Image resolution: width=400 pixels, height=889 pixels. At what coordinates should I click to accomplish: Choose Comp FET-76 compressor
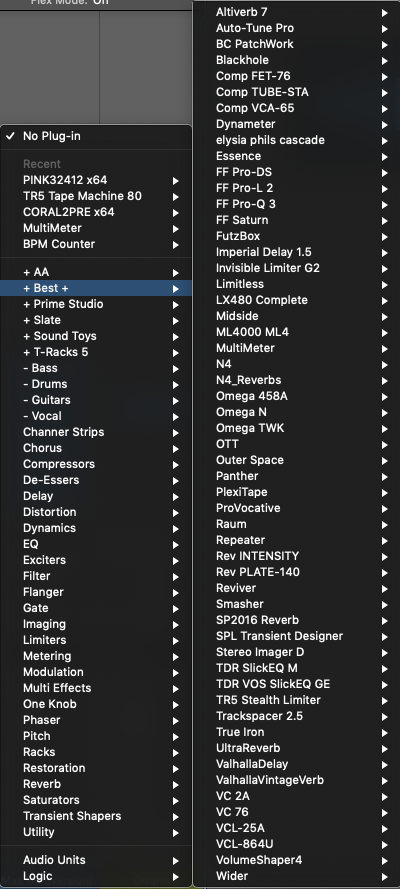pos(296,76)
